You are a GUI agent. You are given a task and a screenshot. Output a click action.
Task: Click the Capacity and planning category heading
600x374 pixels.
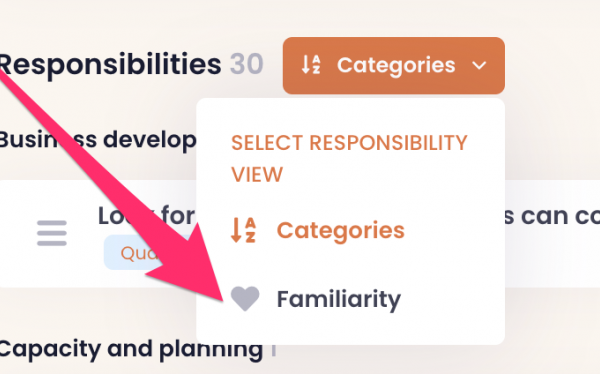(x=131, y=350)
